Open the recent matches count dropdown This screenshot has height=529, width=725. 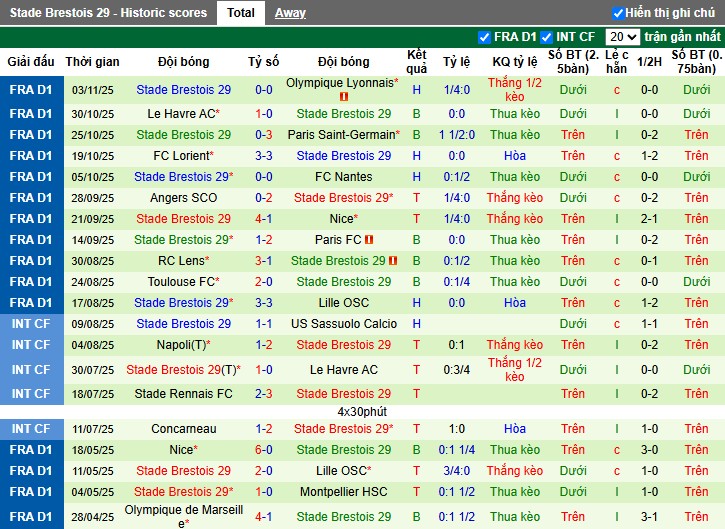click(622, 37)
